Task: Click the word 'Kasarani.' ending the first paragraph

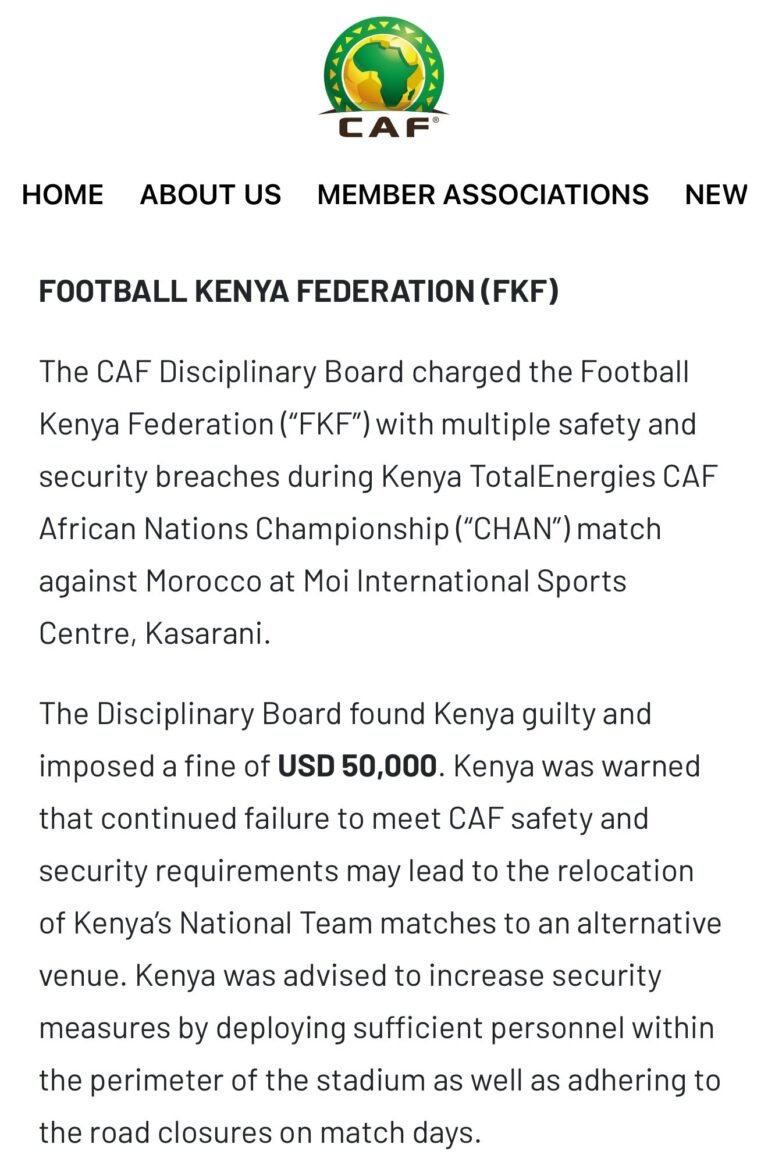Action: point(207,634)
